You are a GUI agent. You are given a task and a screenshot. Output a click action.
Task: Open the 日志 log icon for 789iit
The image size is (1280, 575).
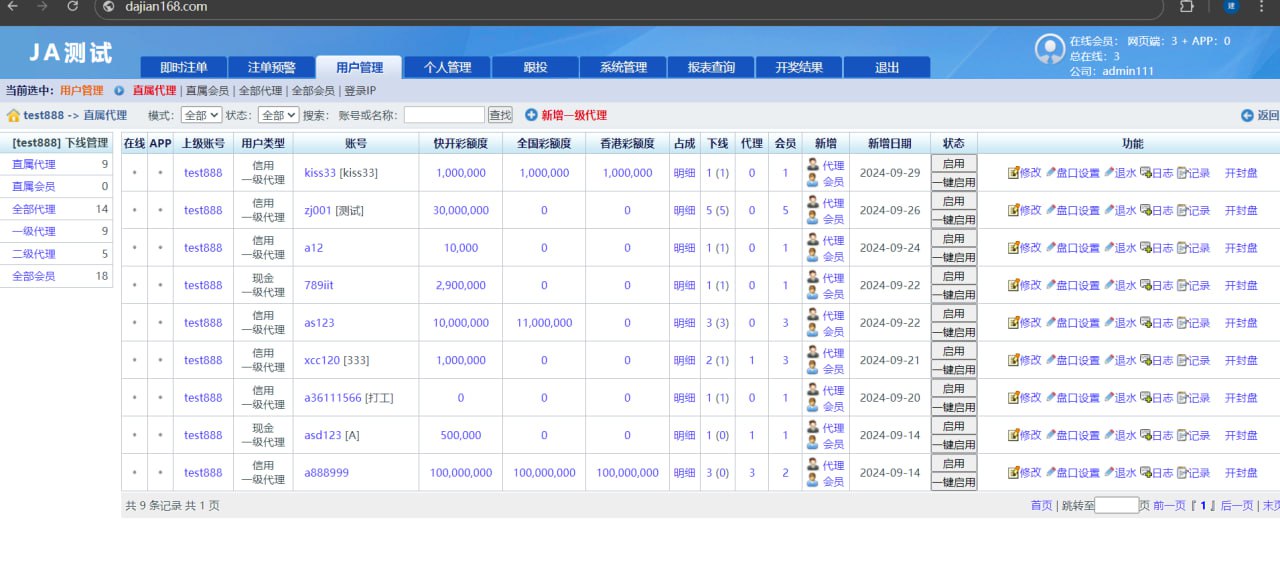point(1146,286)
